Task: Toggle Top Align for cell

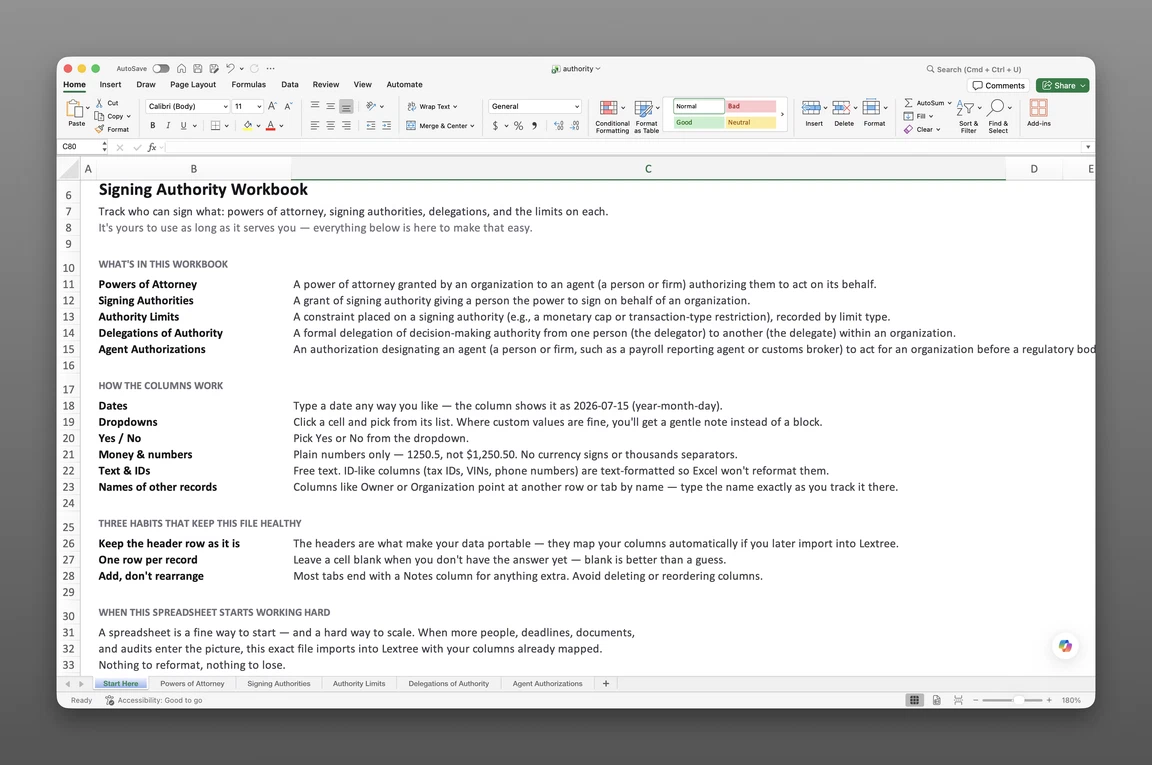Action: (314, 106)
